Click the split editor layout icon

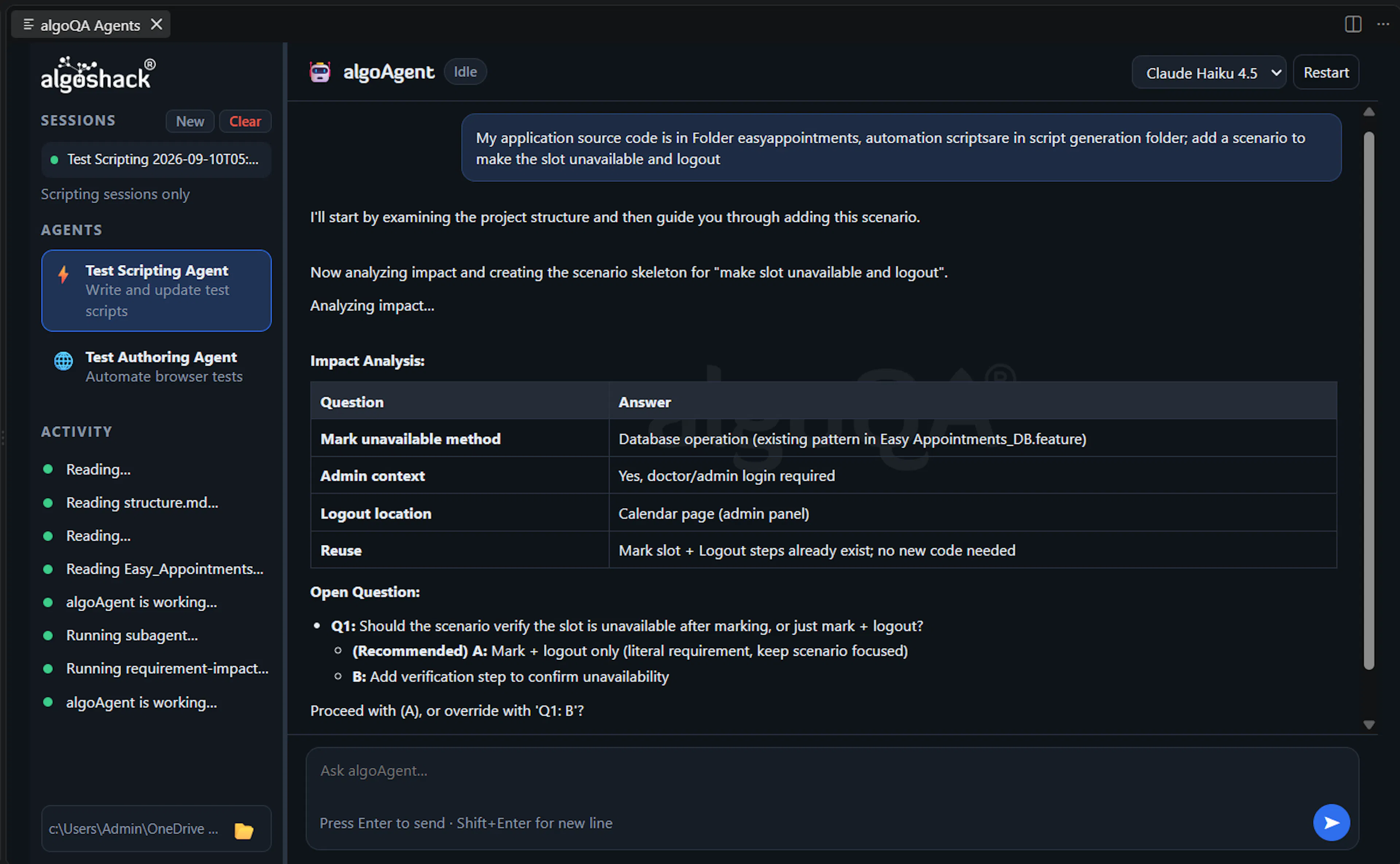[1353, 24]
